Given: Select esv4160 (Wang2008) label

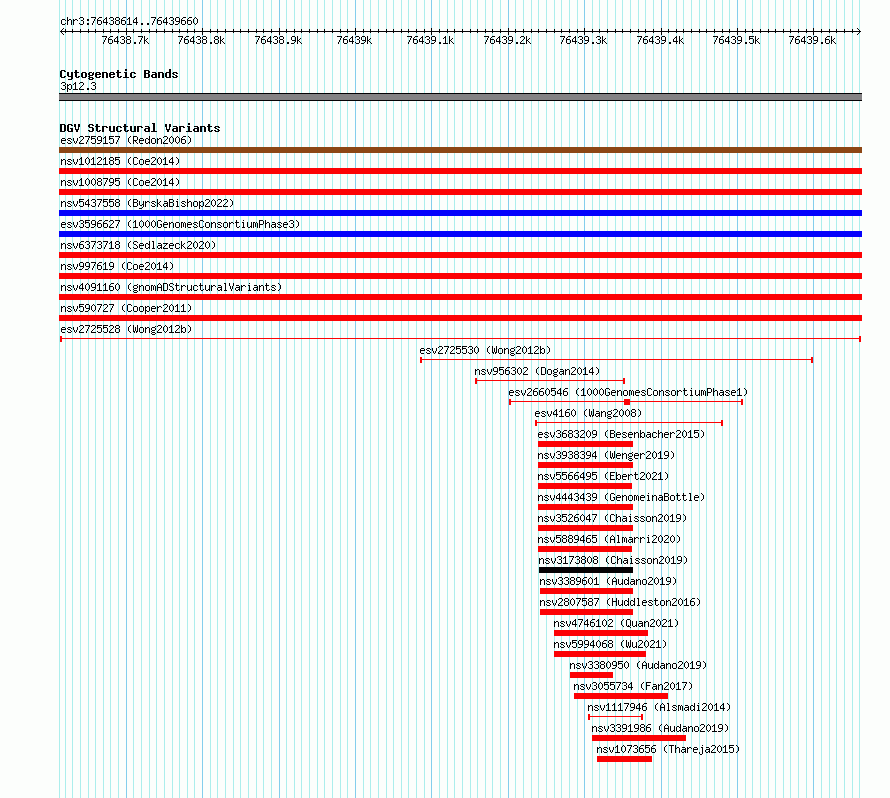Looking at the screenshot, I should click(x=588, y=413).
